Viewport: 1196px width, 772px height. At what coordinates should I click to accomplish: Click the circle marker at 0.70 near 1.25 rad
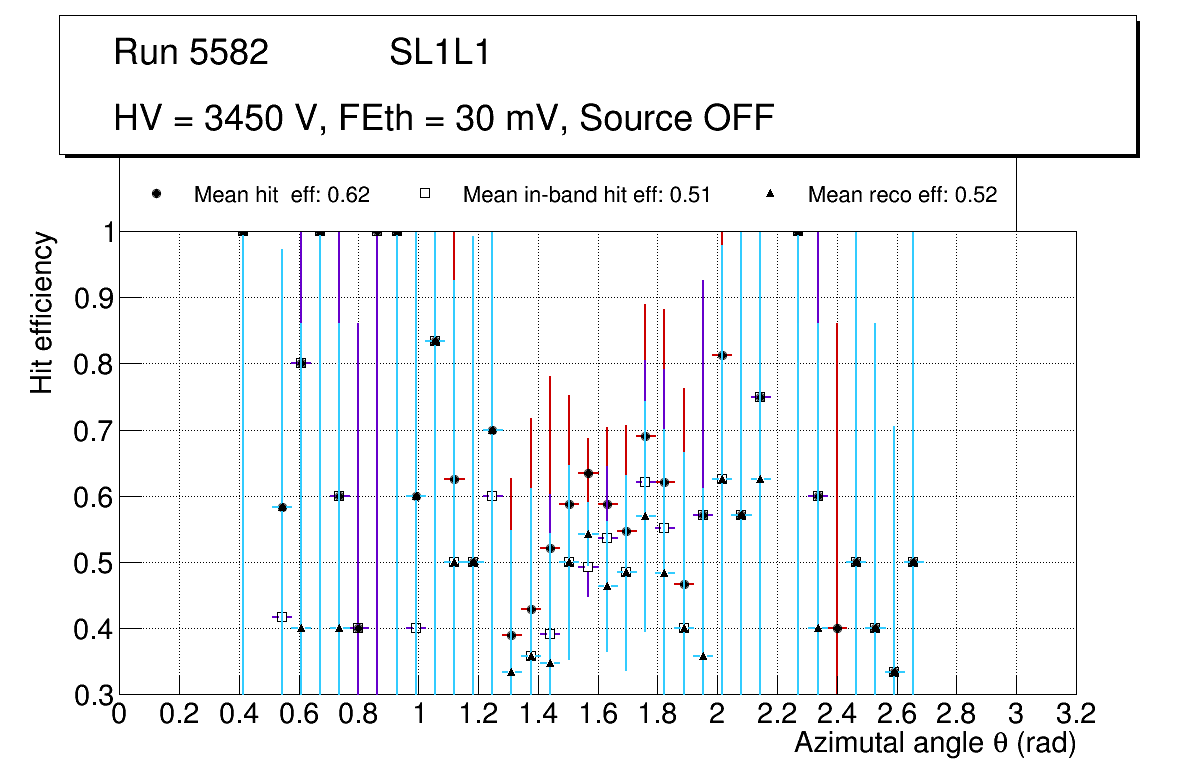[x=492, y=430]
